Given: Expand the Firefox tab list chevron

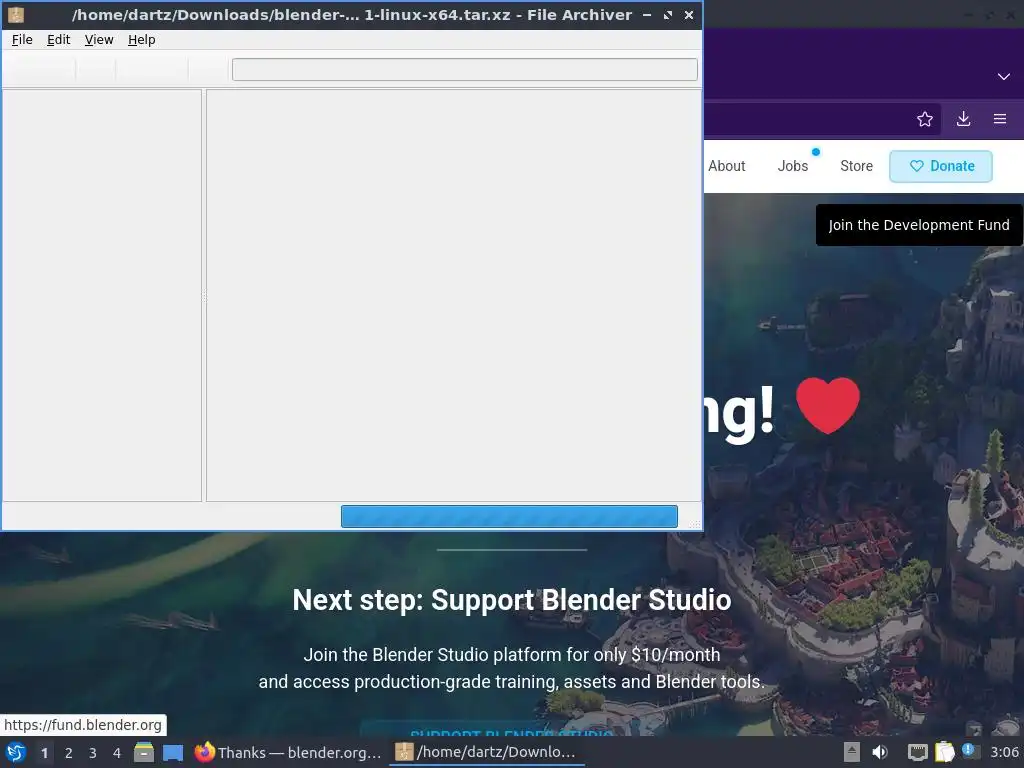Looking at the screenshot, I should 1004,76.
